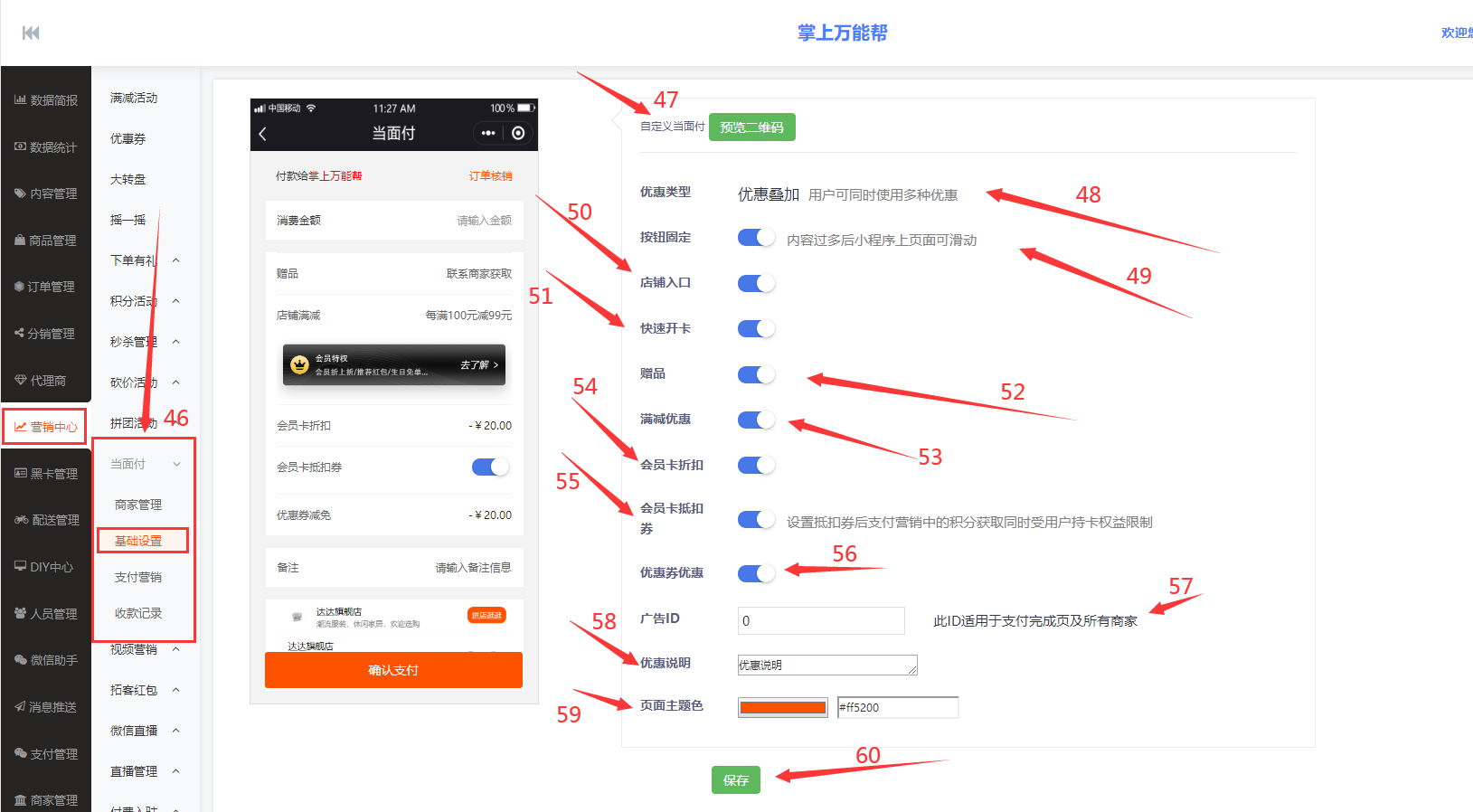
Task: Disable the 店铺入口 switch
Action: tap(756, 283)
